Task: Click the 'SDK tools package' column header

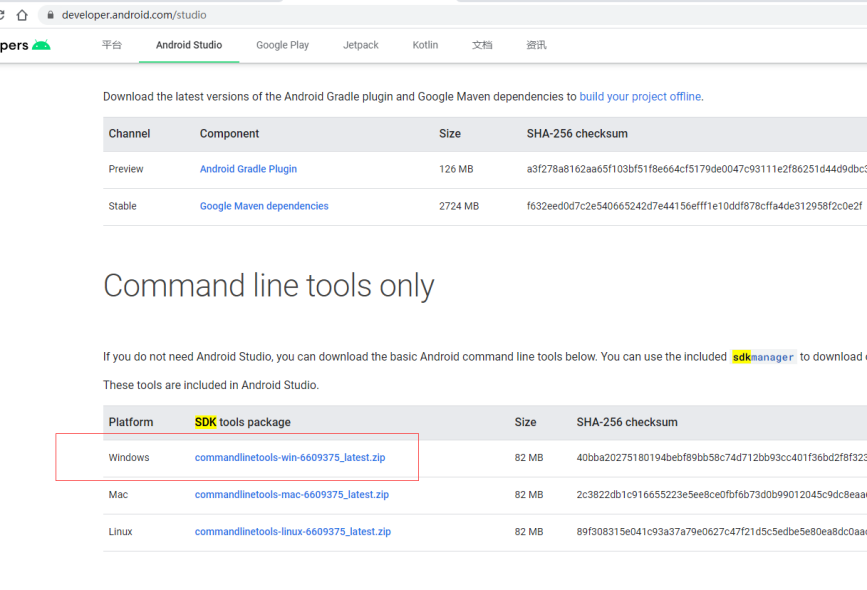Action: (x=242, y=422)
